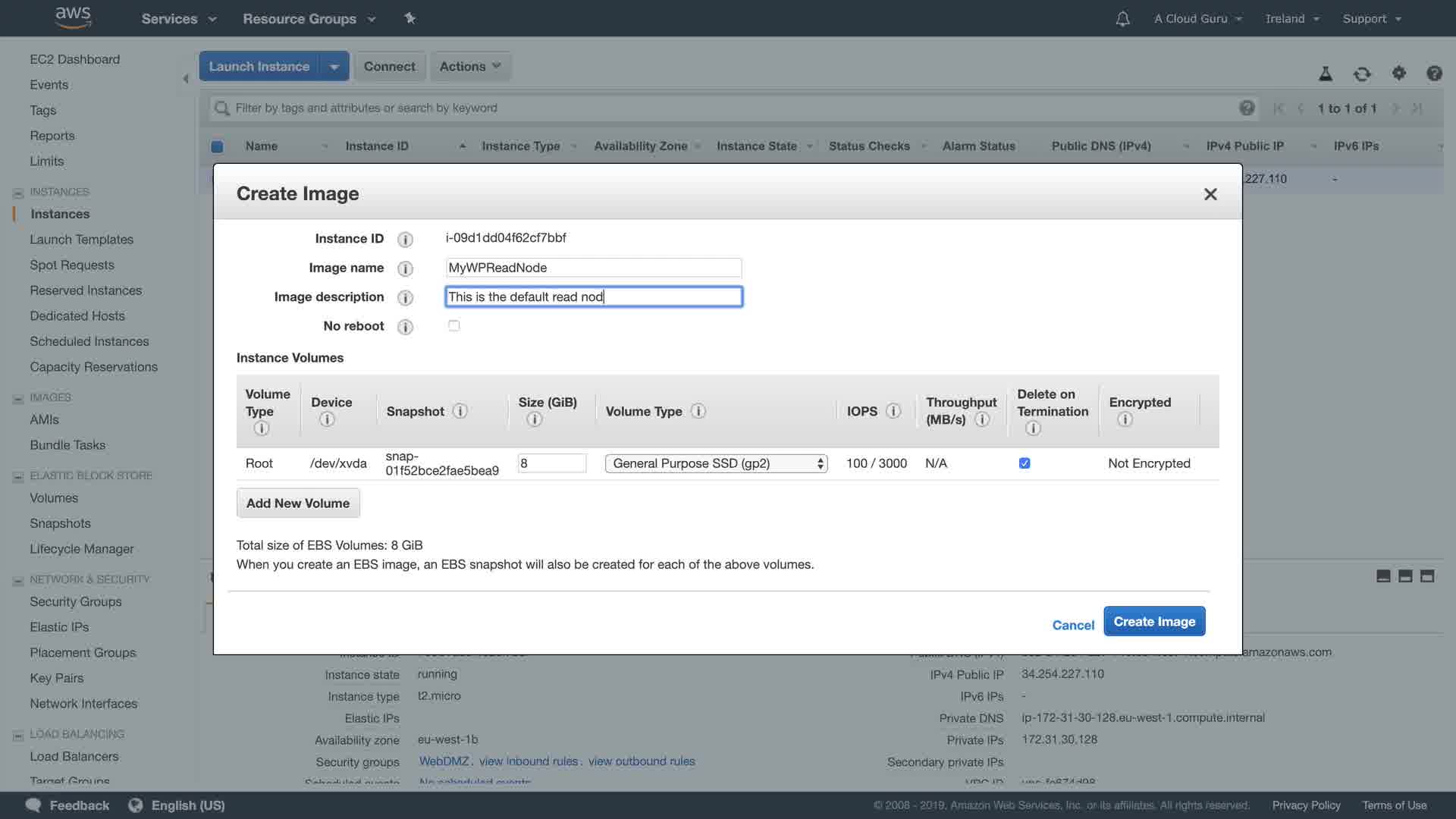Screen dimensions: 1456x819
Task: Open the Services menu
Action: [x=178, y=19]
